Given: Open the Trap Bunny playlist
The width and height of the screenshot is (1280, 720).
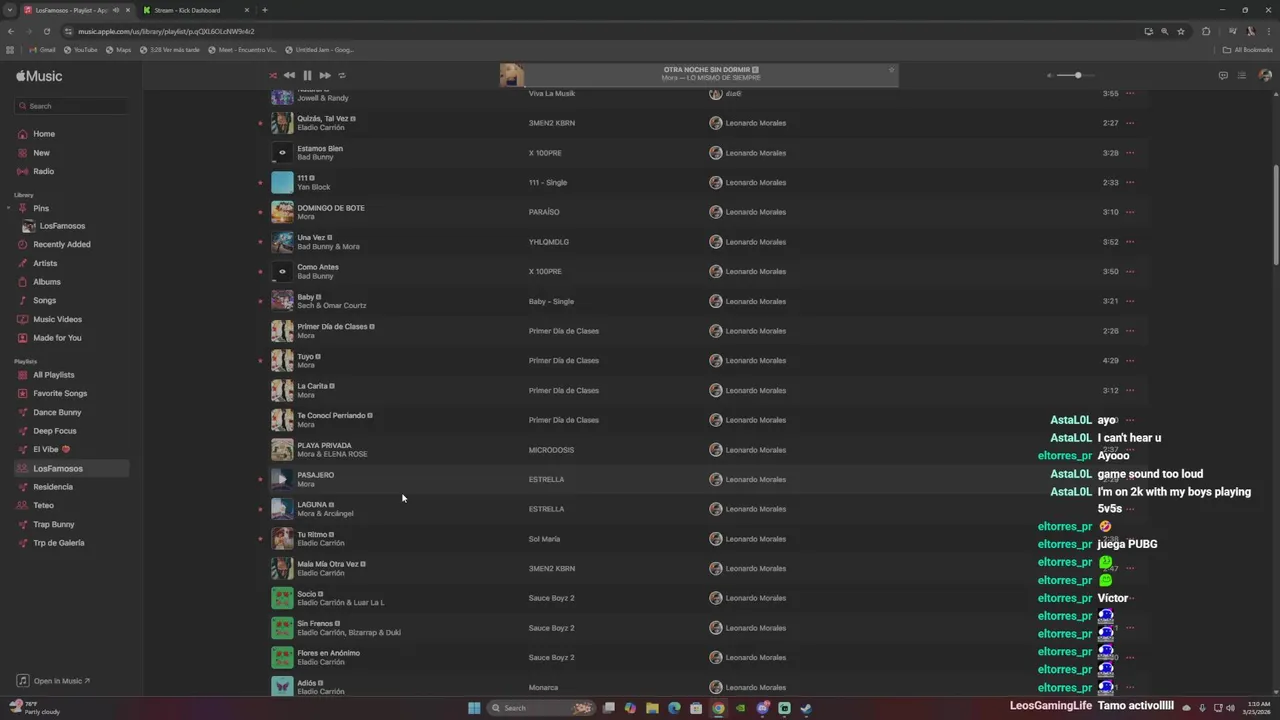Looking at the screenshot, I should click(x=54, y=524).
